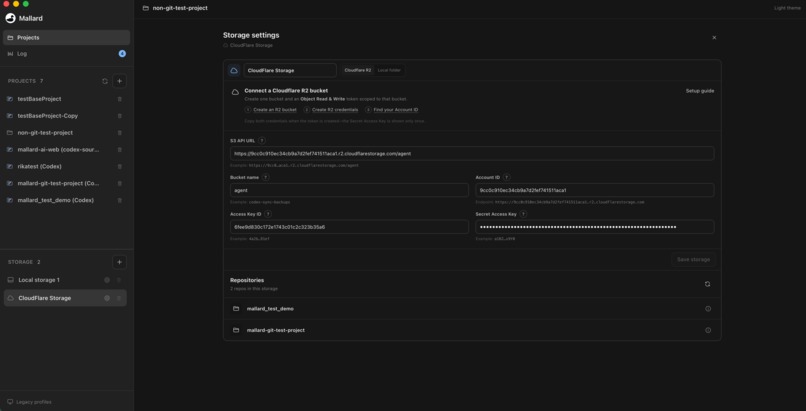Click the macOS green fullscreen button

click(x=26, y=4)
